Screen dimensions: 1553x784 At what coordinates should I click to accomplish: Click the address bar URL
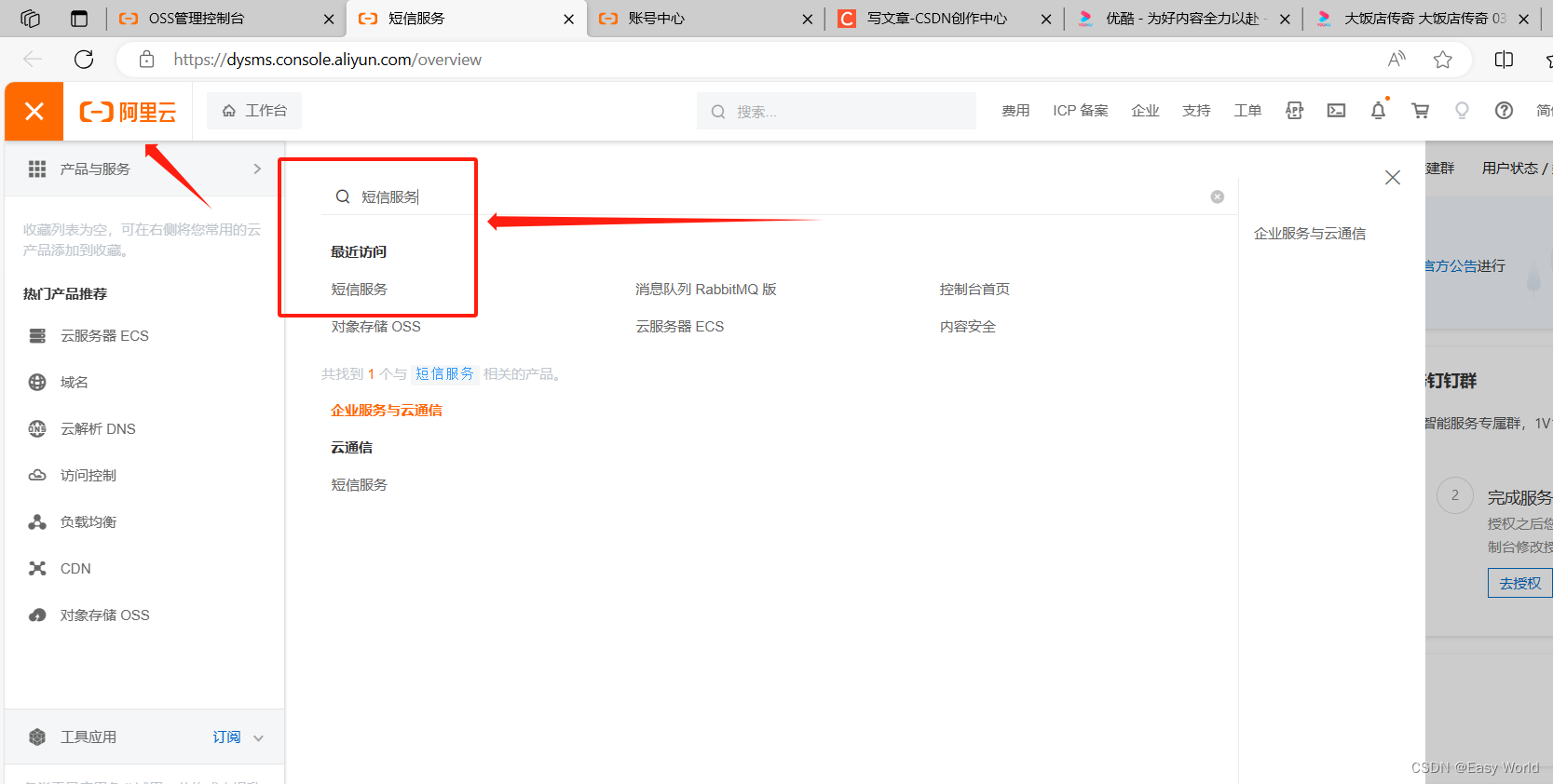(328, 60)
